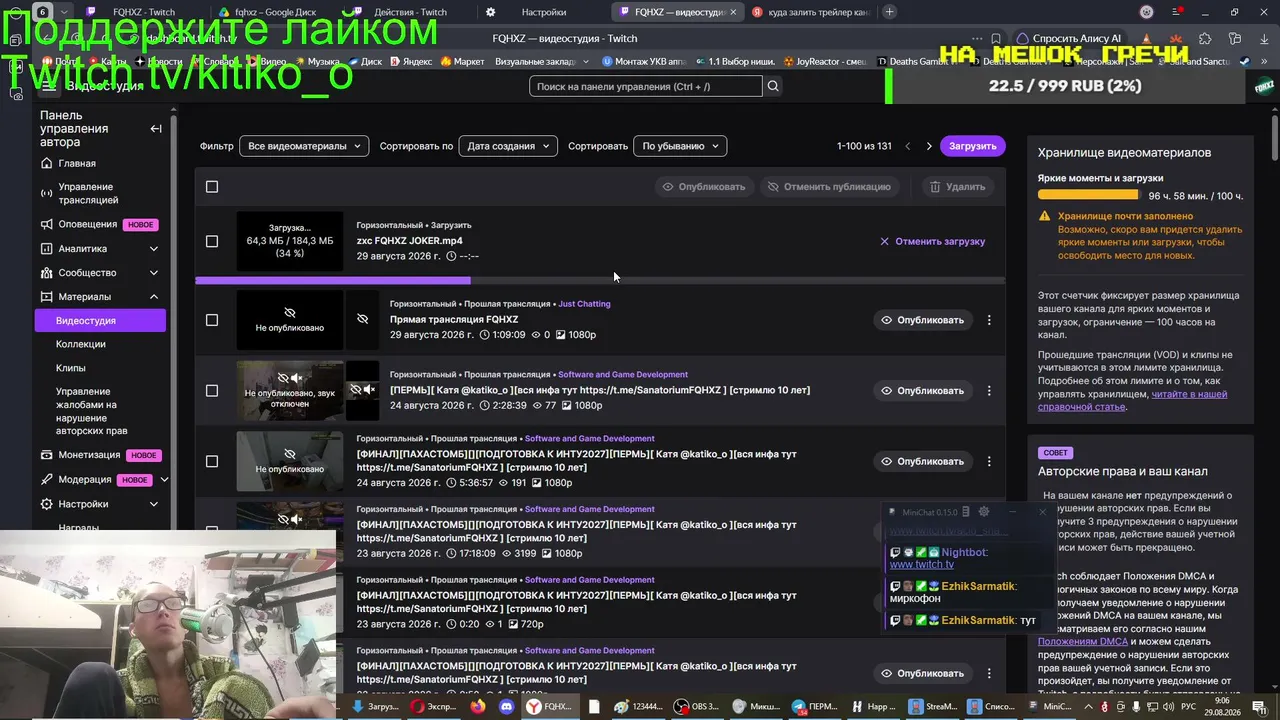Collapse the Материалы section chevron
Image resolution: width=1280 pixels, height=720 pixels.
coord(154,297)
